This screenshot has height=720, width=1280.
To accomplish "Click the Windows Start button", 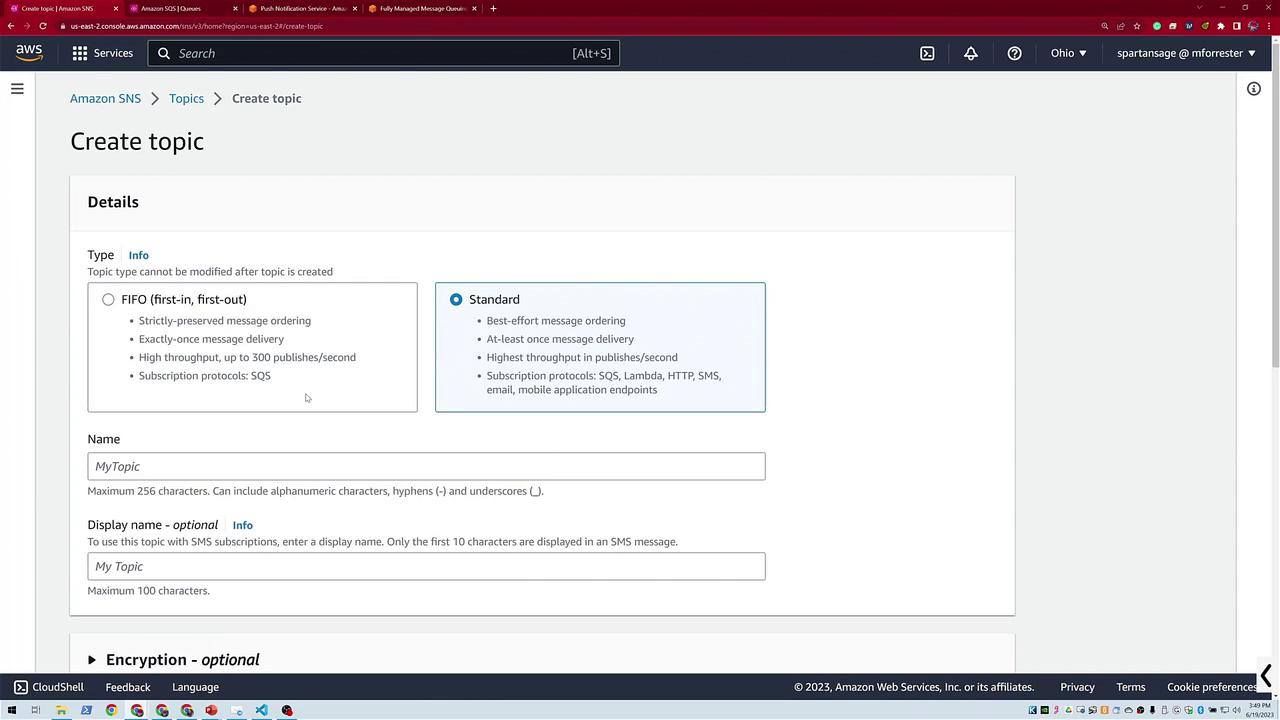I will pos(12,711).
